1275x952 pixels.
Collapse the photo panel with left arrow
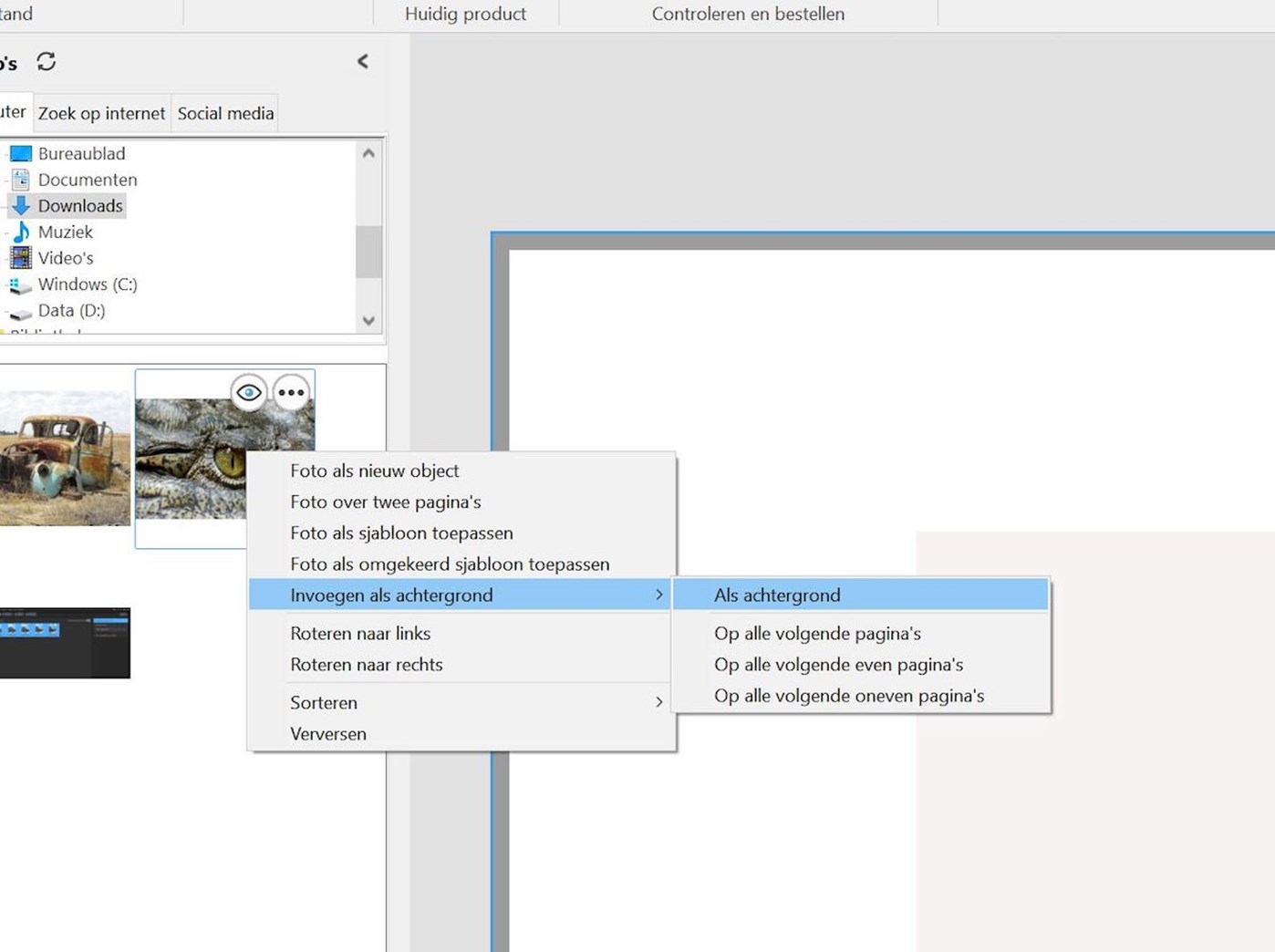[x=363, y=61]
